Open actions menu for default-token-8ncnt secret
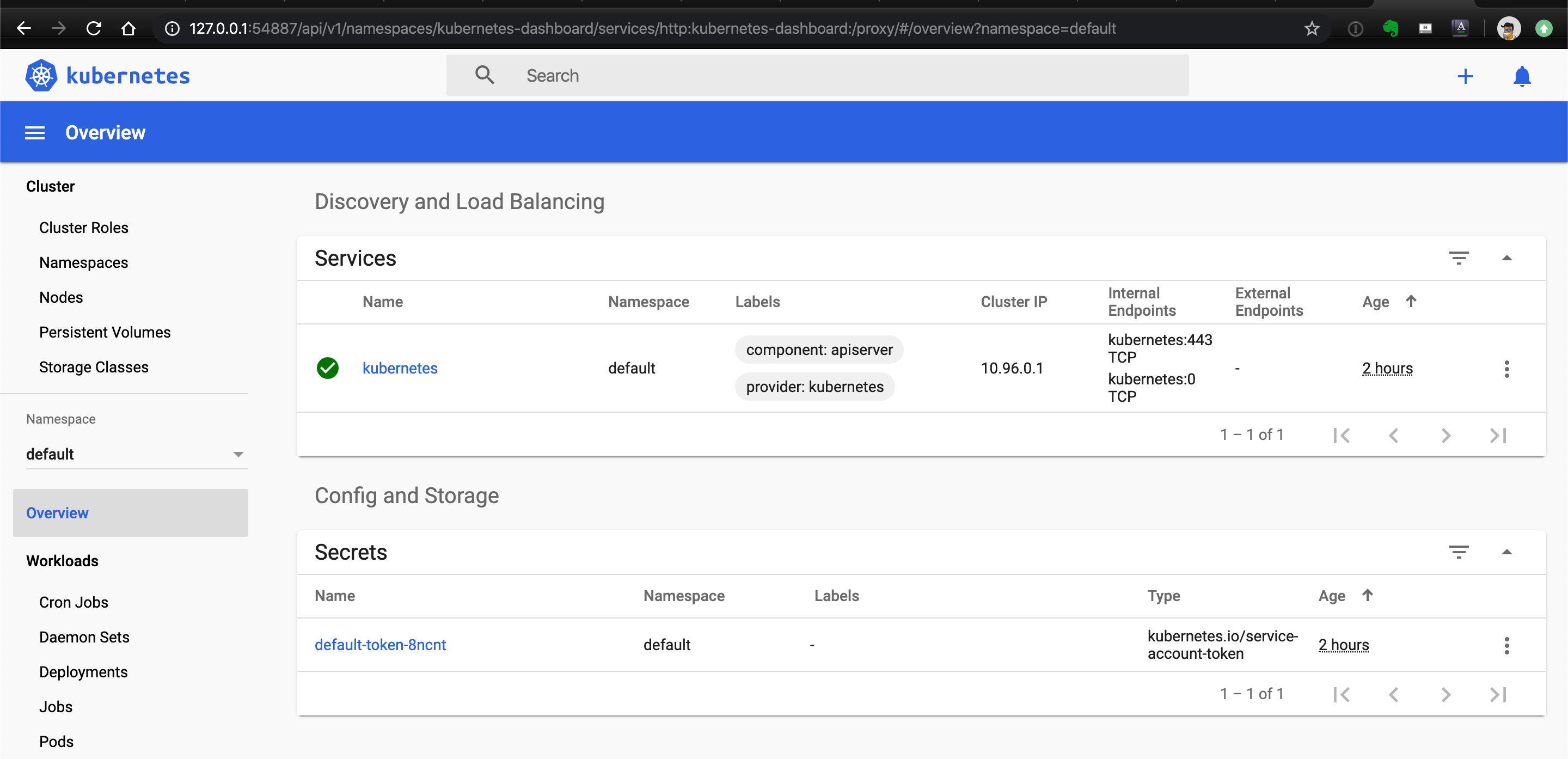The height and width of the screenshot is (759, 1568). click(1506, 645)
